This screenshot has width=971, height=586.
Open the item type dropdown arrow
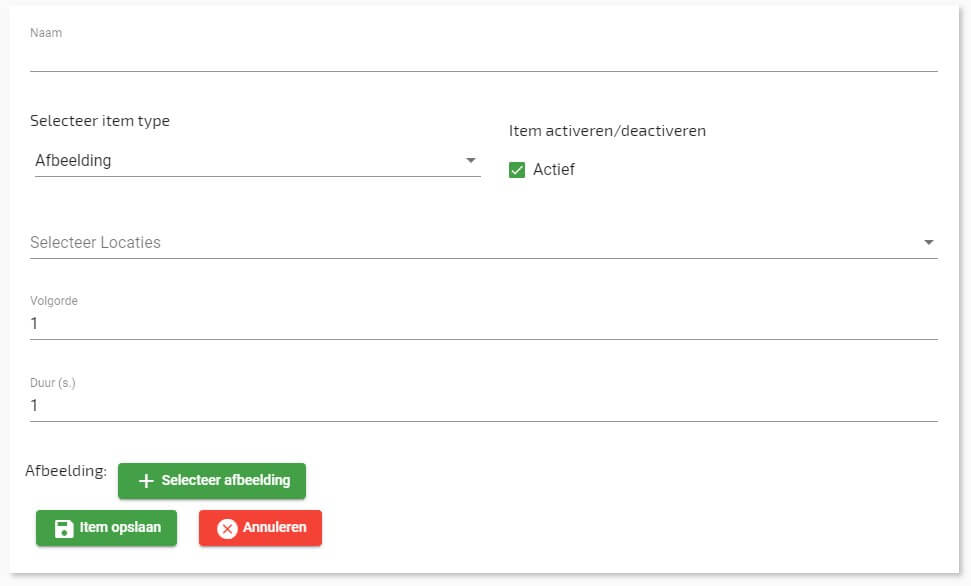pyautogui.click(x=471, y=161)
